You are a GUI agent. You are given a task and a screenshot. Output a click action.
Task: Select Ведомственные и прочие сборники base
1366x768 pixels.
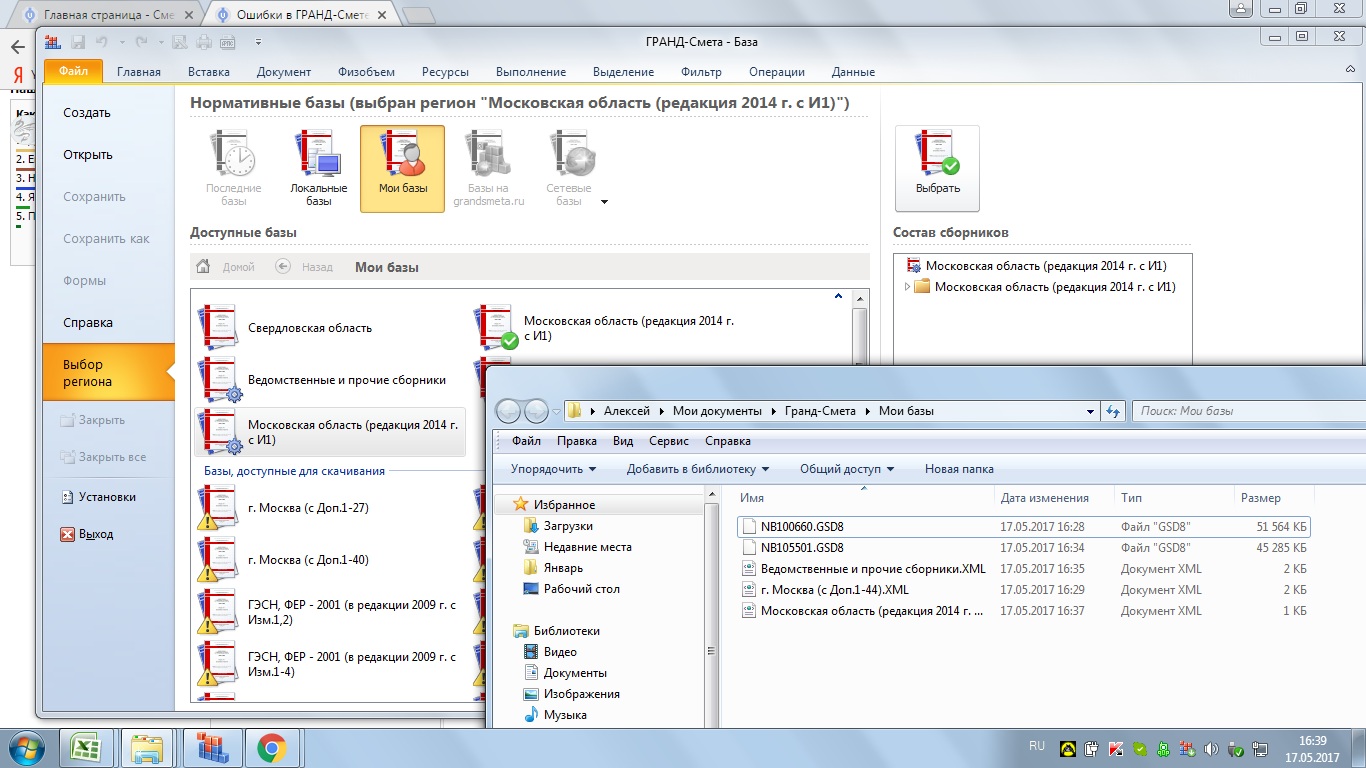346,380
